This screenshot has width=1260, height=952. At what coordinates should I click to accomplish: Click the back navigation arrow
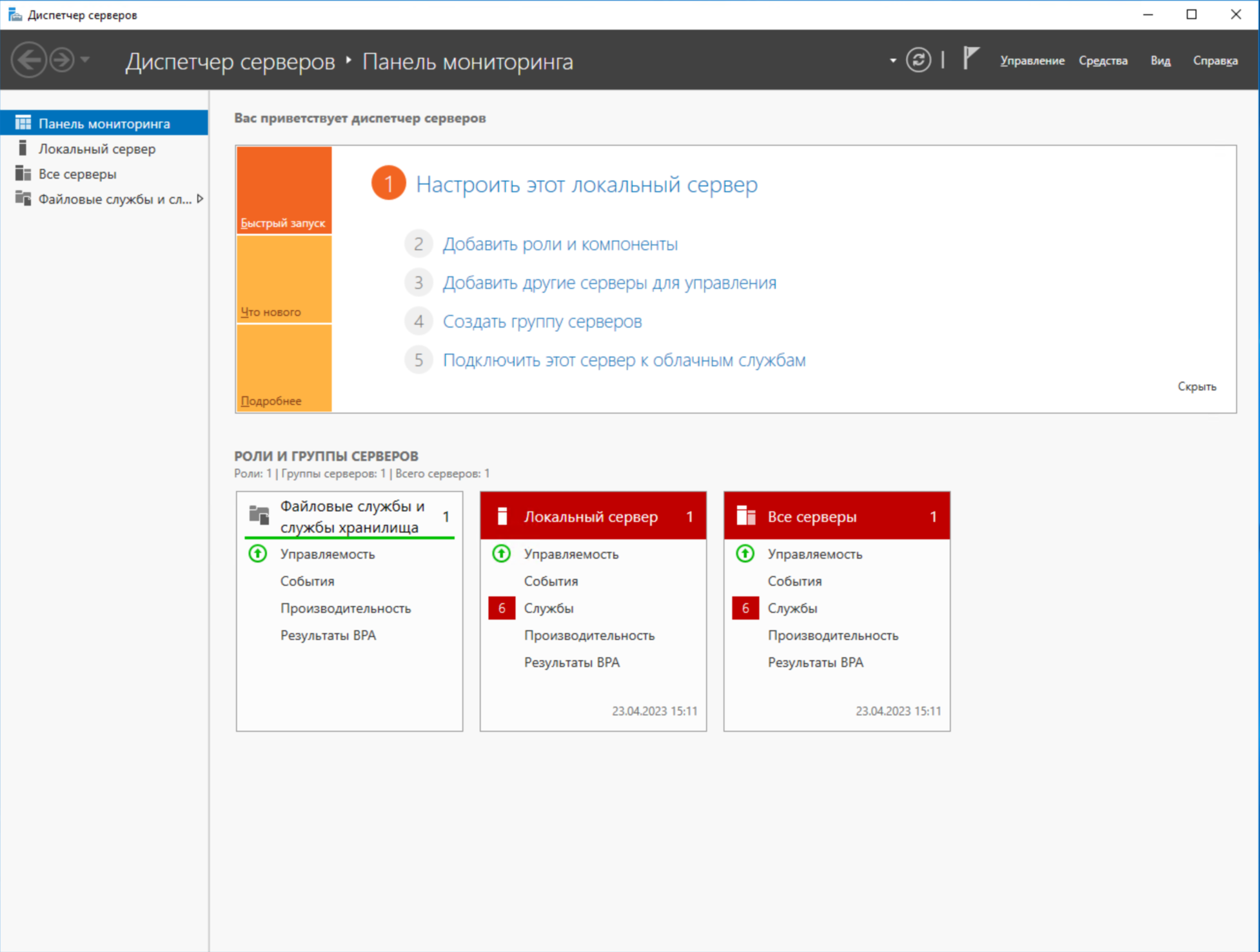[x=29, y=60]
